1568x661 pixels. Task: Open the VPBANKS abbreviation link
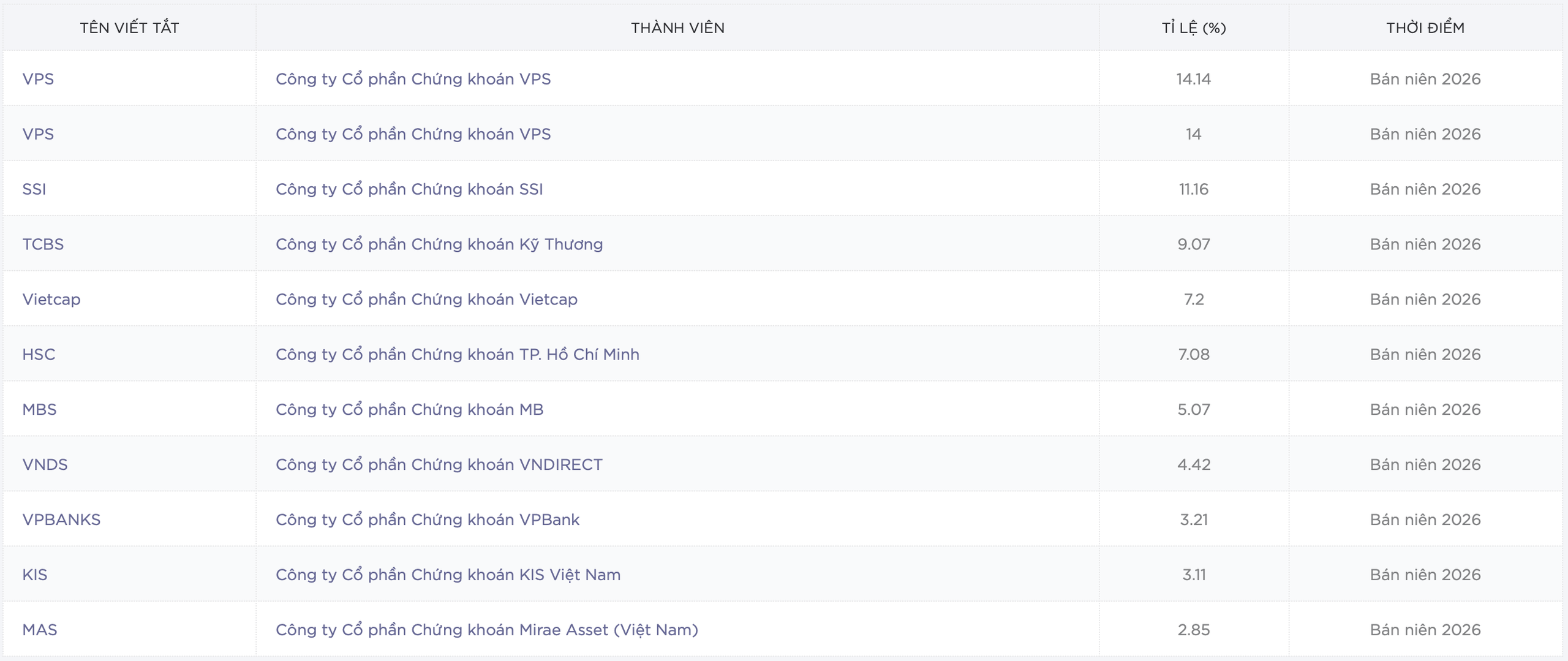(x=61, y=519)
